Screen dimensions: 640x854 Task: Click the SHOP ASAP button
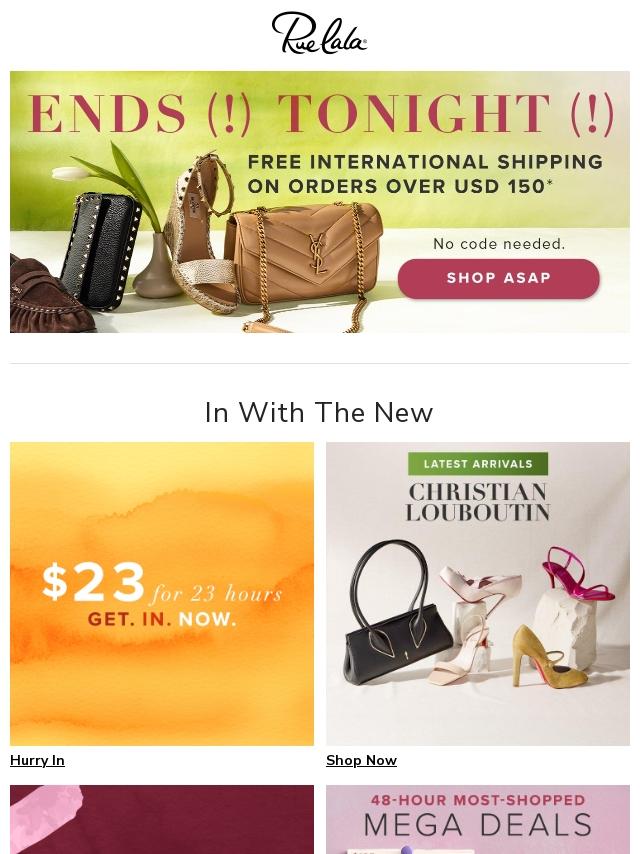pos(498,278)
